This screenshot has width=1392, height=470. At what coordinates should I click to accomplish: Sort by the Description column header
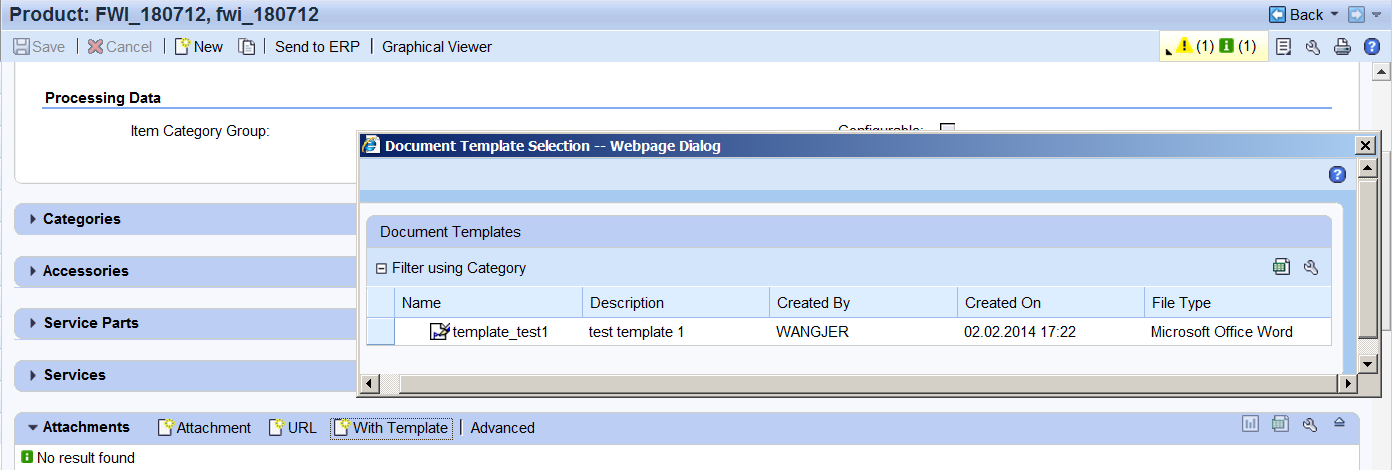pos(676,303)
